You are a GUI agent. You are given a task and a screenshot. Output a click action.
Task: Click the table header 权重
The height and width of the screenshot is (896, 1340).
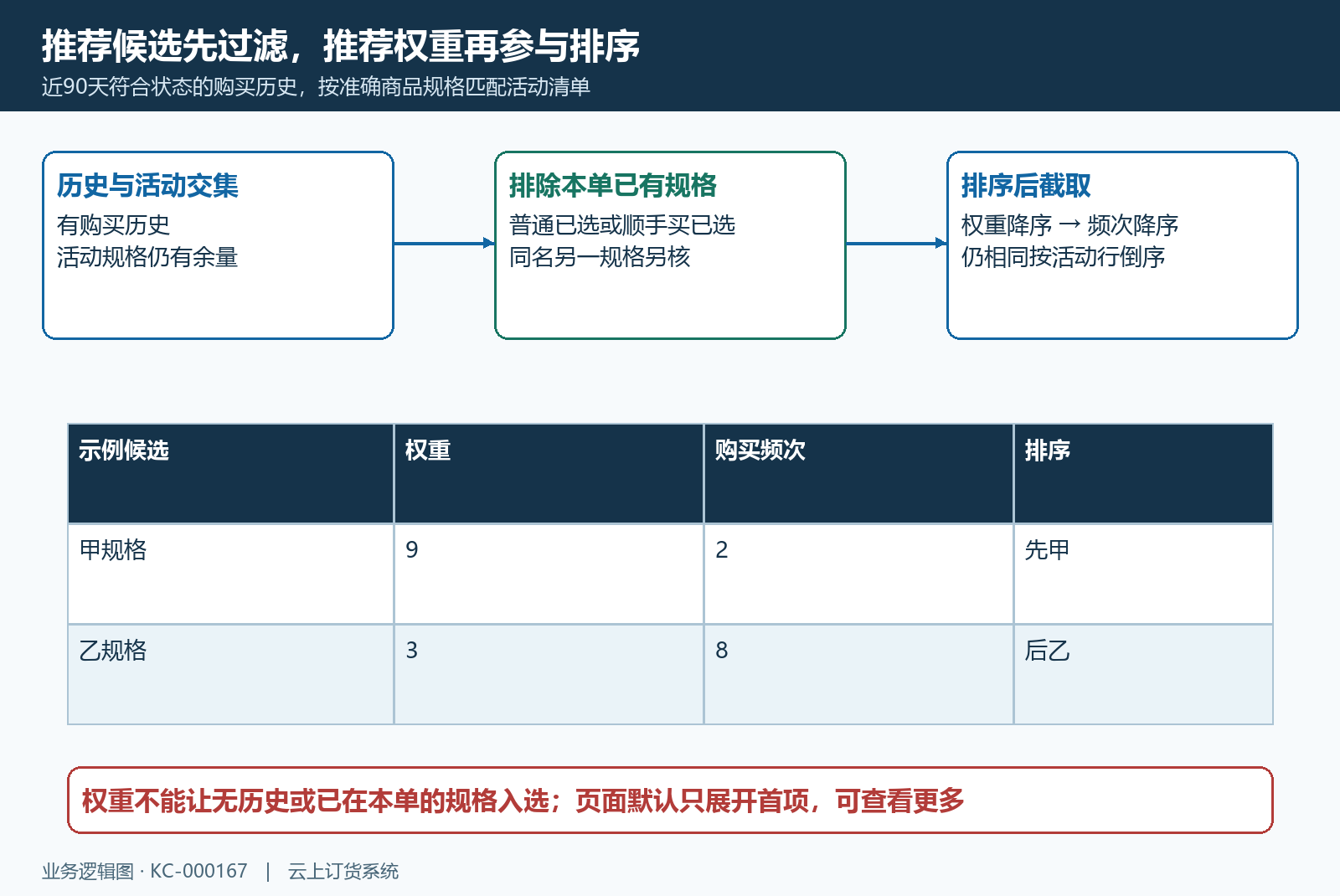(x=549, y=474)
